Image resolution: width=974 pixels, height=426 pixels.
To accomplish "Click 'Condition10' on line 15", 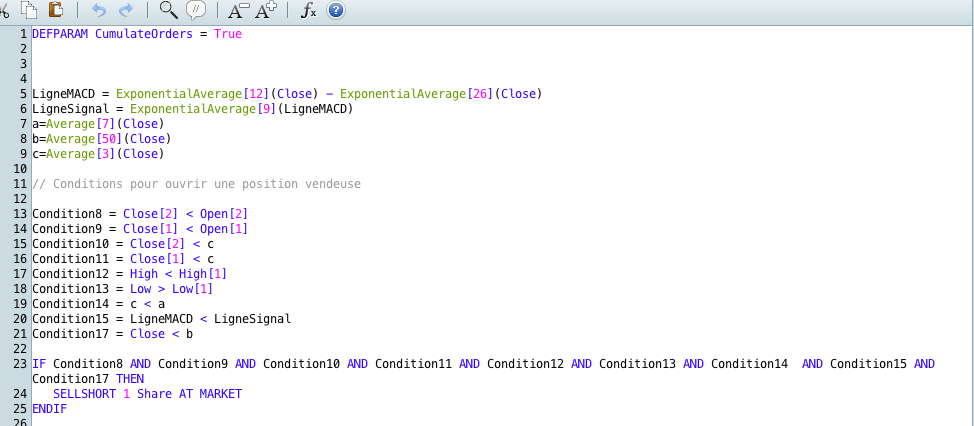I will [x=71, y=243].
